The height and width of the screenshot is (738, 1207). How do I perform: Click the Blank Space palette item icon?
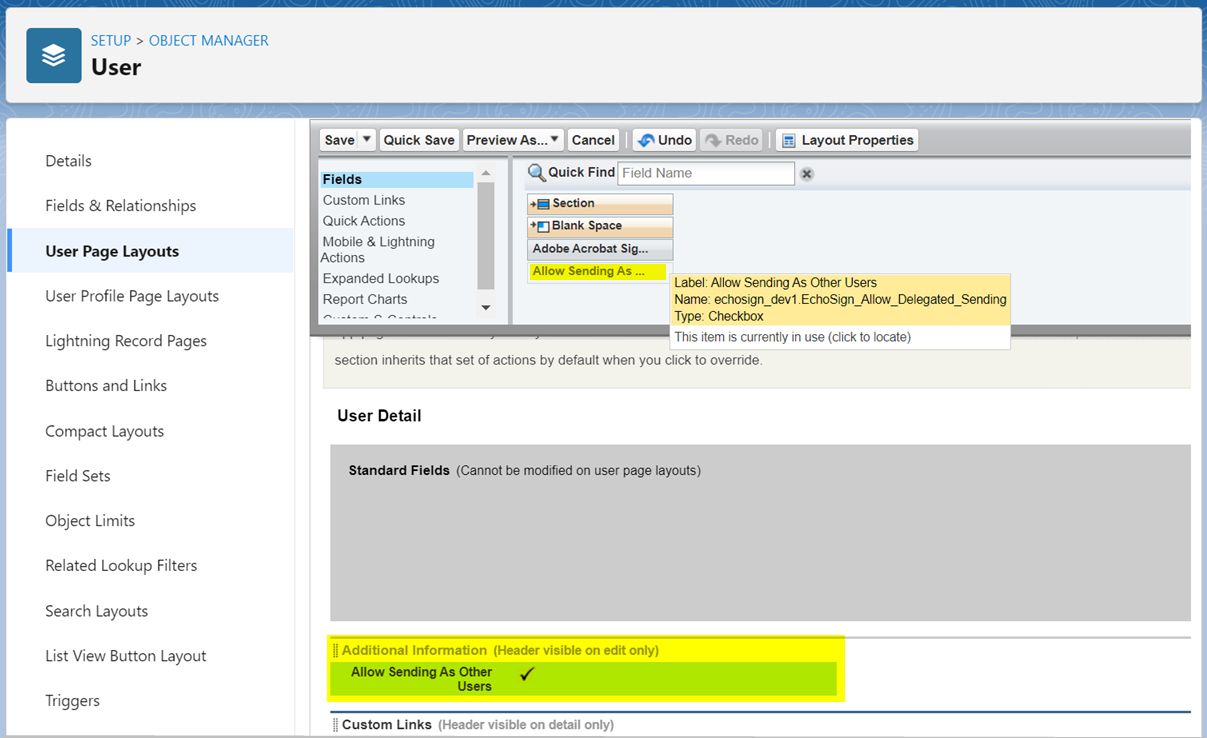point(540,226)
